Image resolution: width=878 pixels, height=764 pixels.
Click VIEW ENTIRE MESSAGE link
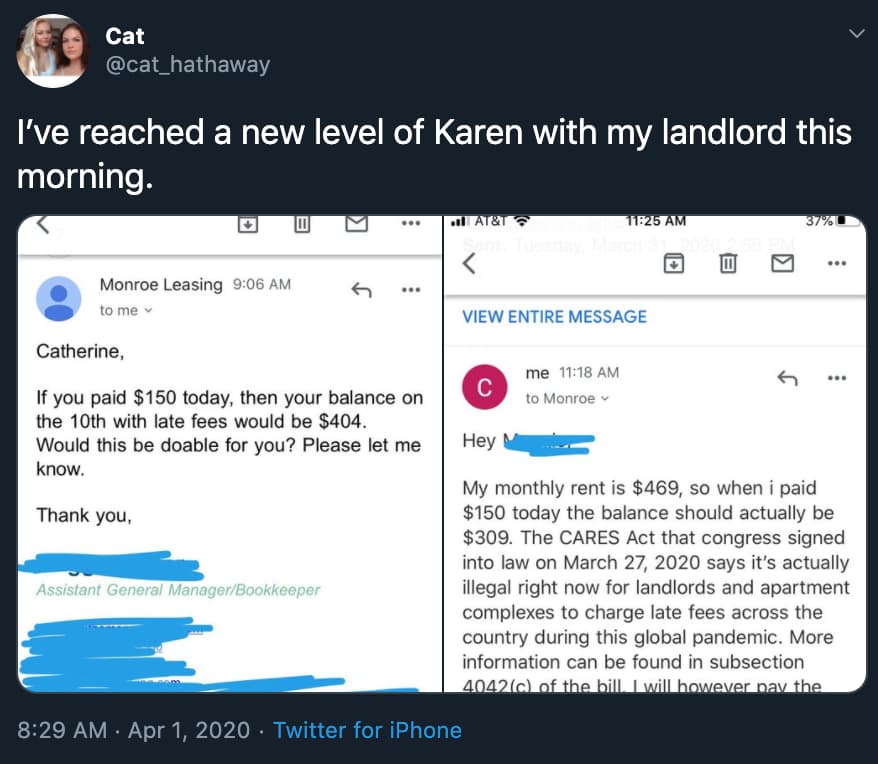554,317
